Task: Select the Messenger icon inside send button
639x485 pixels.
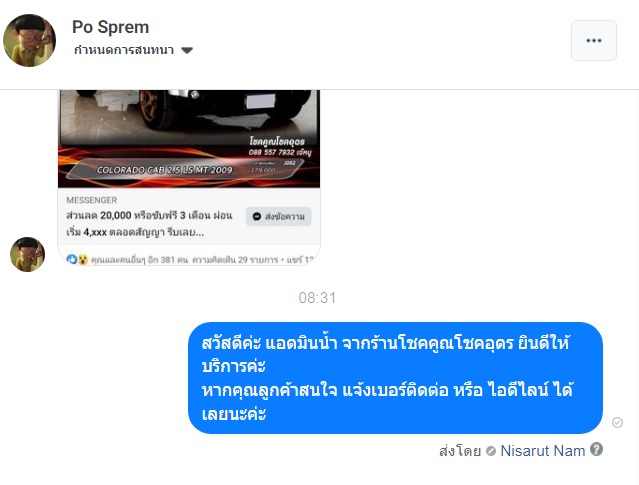Action: click(257, 216)
